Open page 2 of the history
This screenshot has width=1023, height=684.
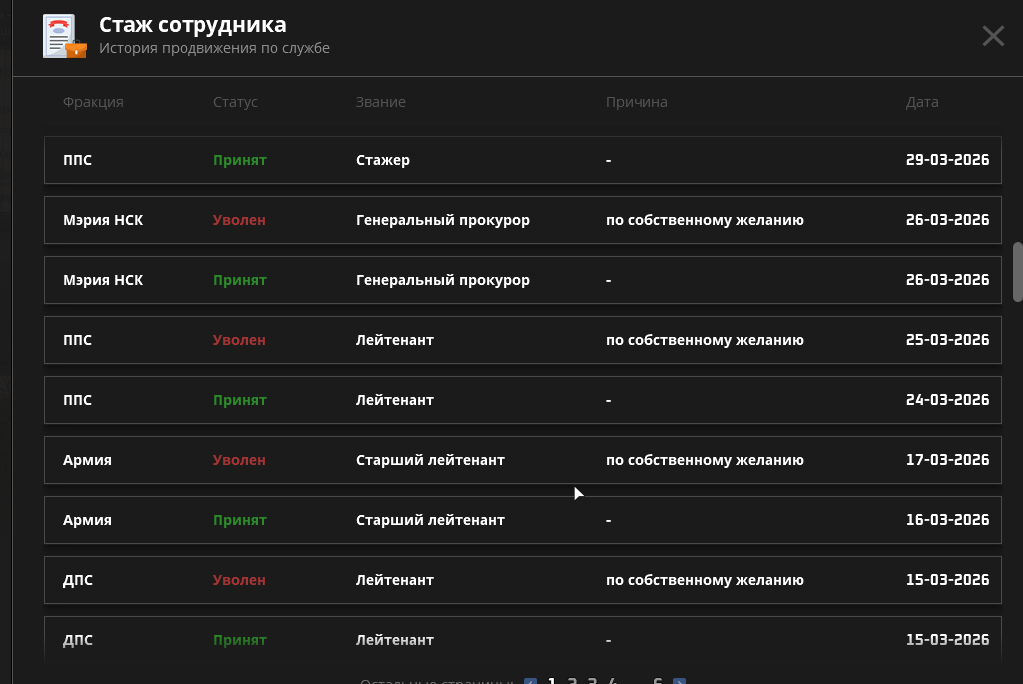coord(572,682)
